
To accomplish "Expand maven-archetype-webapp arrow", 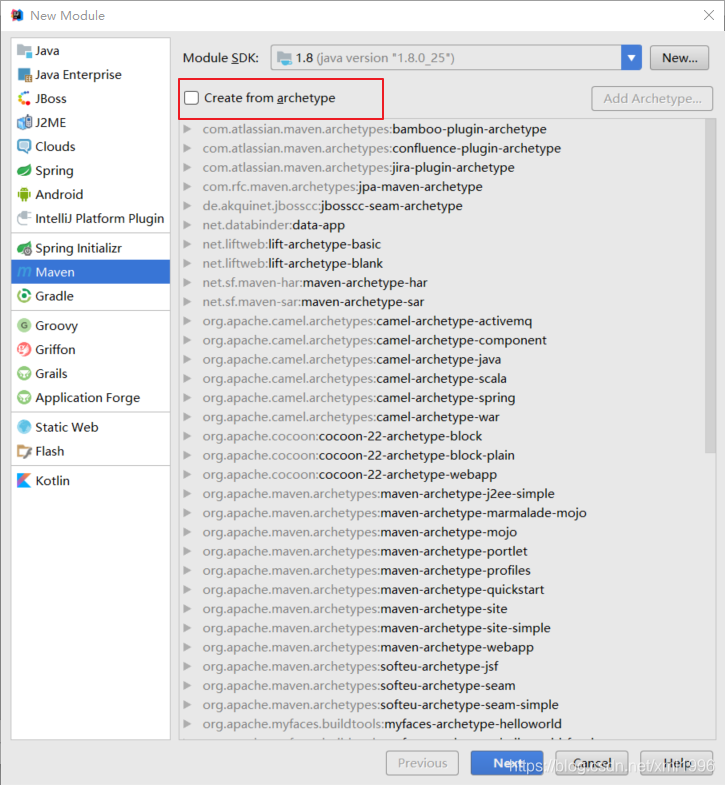I will pyautogui.click(x=187, y=647).
